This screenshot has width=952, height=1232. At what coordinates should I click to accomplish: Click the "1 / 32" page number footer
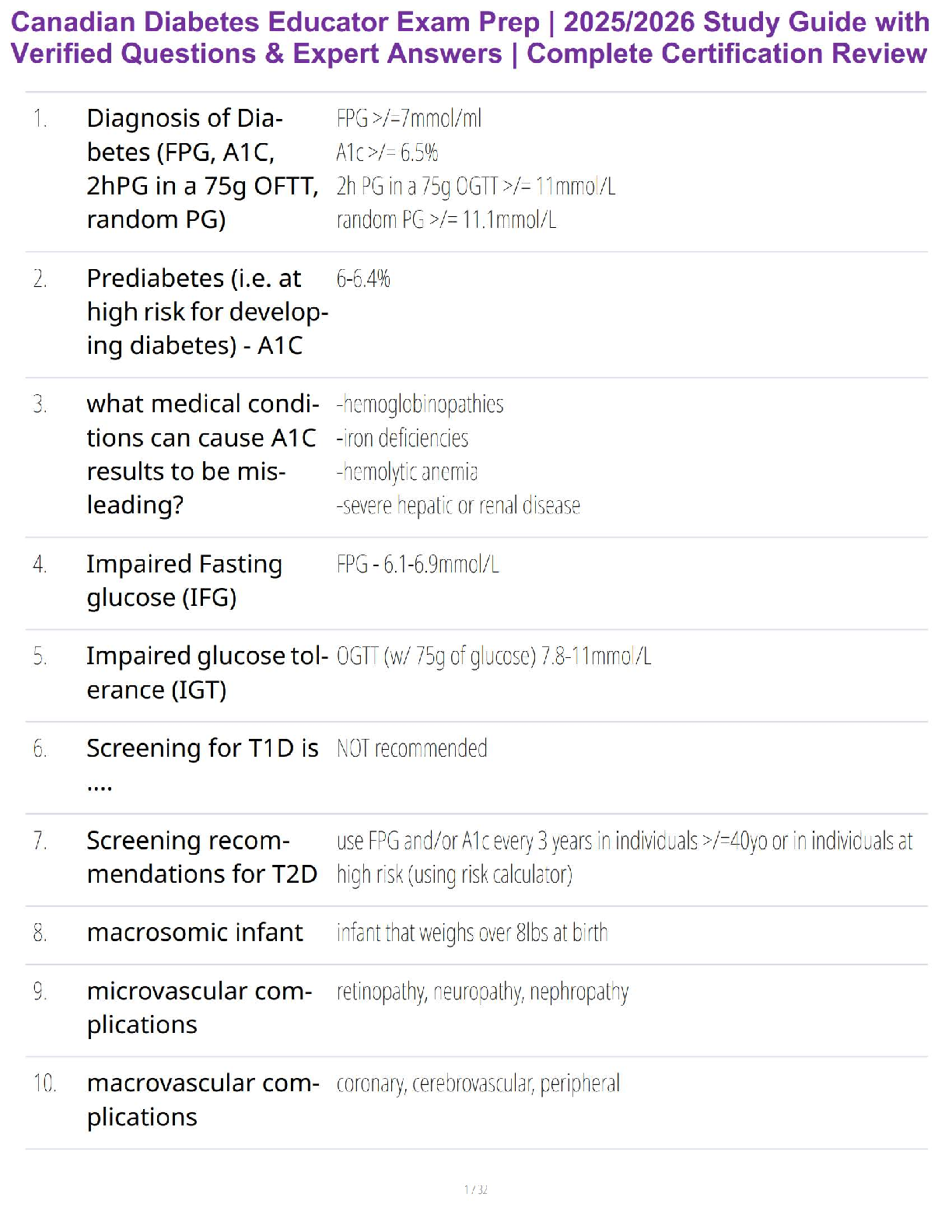click(x=476, y=1189)
